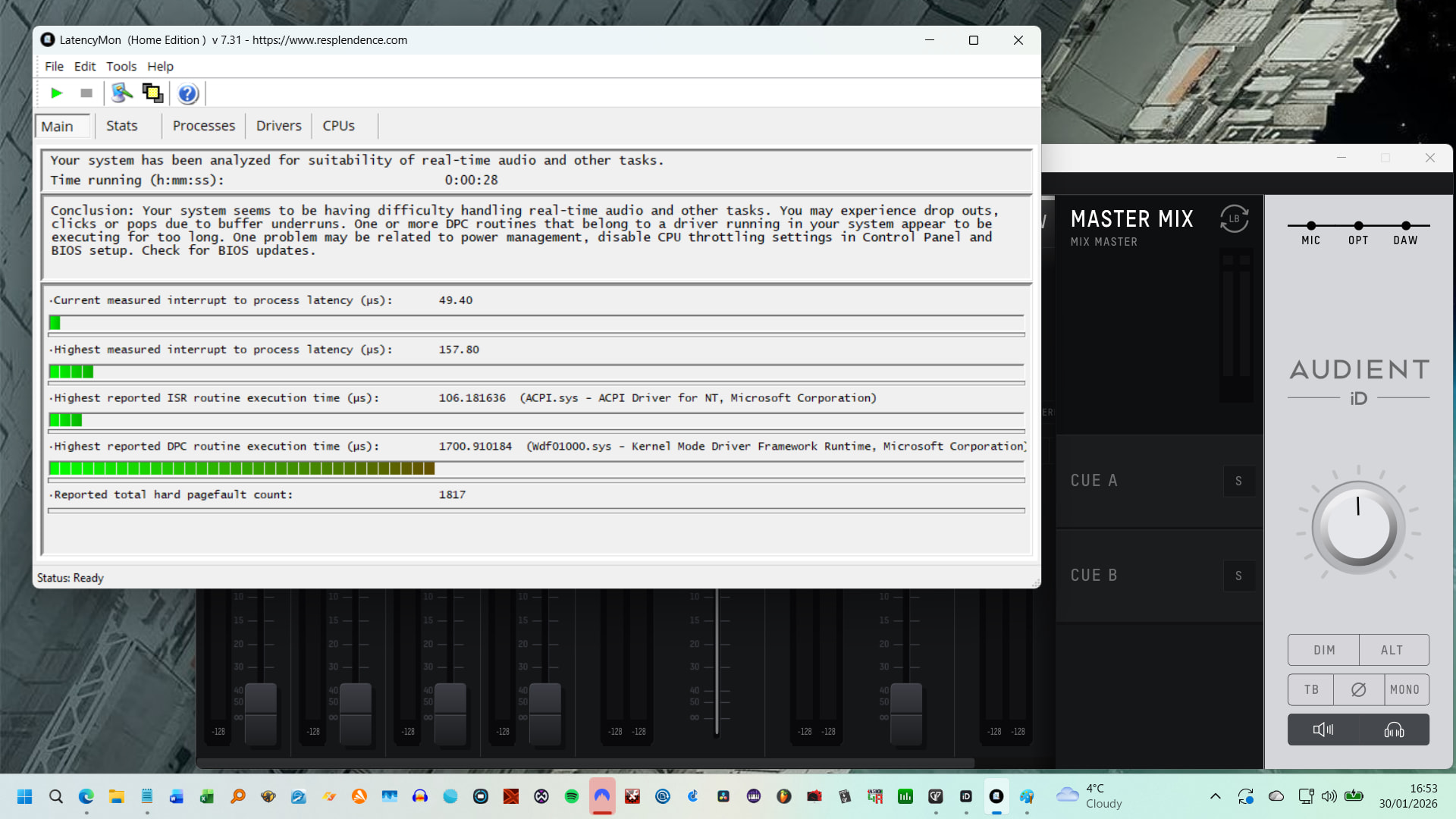Screen dimensions: 1456x819
Task: Click the blue help question-mark icon
Action: point(187,93)
